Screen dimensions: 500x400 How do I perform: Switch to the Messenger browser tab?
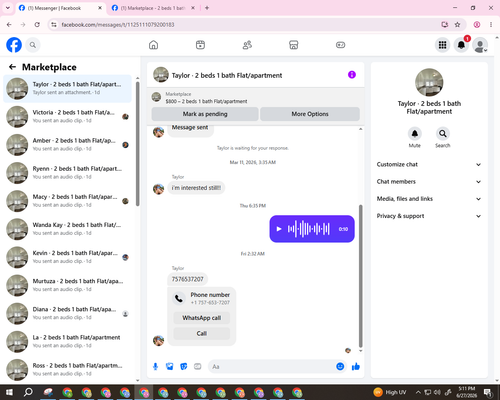click(x=60, y=8)
